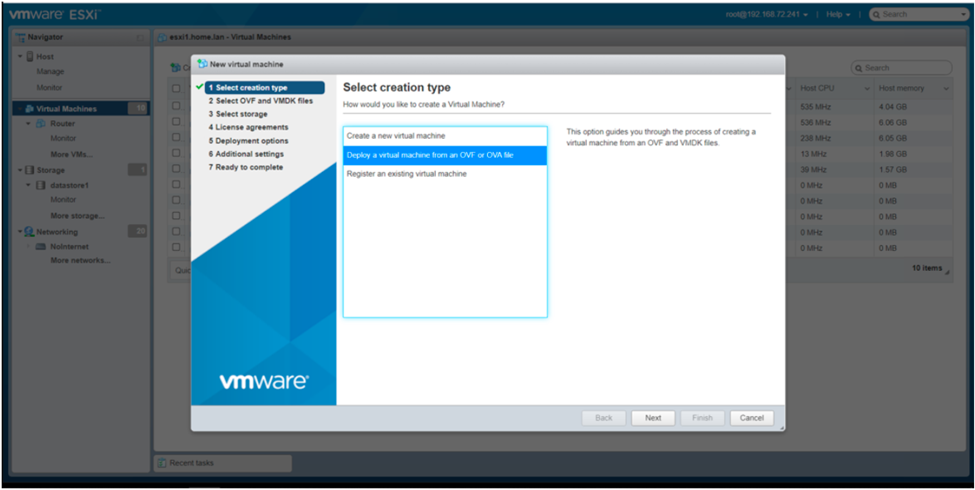The width and height of the screenshot is (975, 490).
Task: Open the Host memory column dropdown arrow
Action: point(946,89)
